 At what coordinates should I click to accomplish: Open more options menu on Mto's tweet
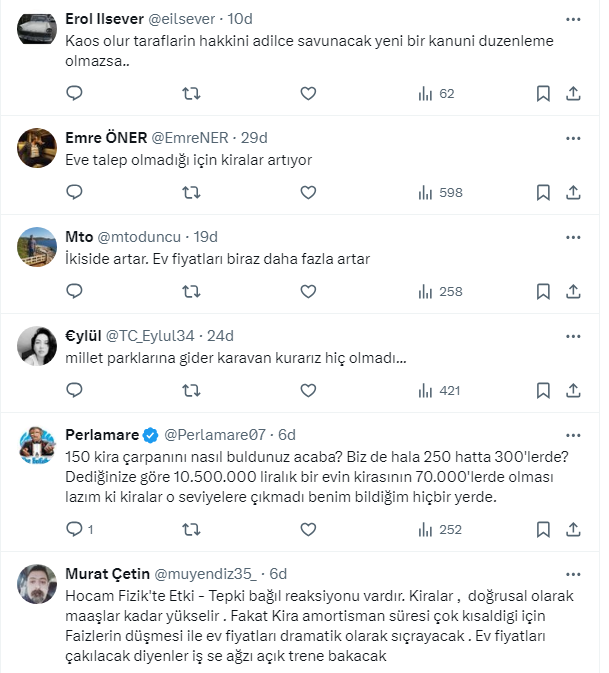(573, 236)
